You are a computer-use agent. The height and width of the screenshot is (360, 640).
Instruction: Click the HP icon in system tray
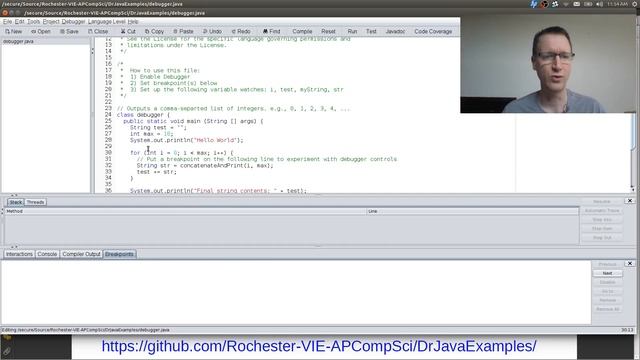(533, 4)
